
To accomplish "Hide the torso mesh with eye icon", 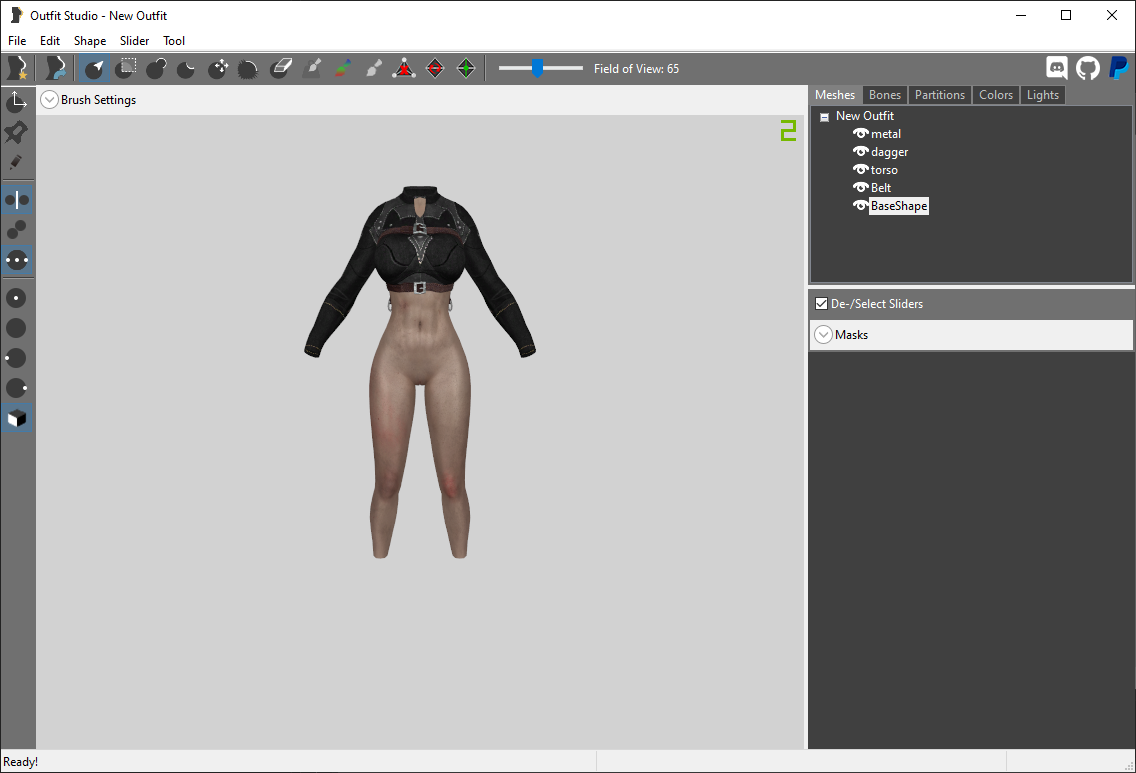I will click(x=861, y=170).
